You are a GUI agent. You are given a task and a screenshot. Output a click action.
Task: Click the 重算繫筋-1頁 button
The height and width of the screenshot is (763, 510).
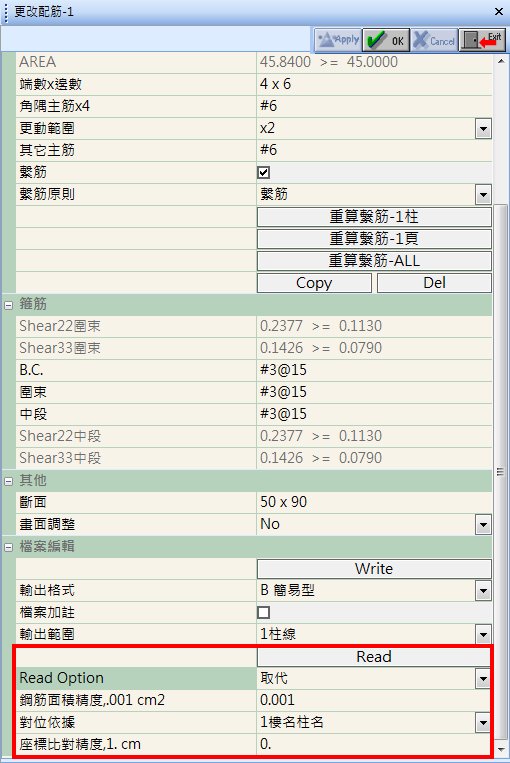(374, 238)
